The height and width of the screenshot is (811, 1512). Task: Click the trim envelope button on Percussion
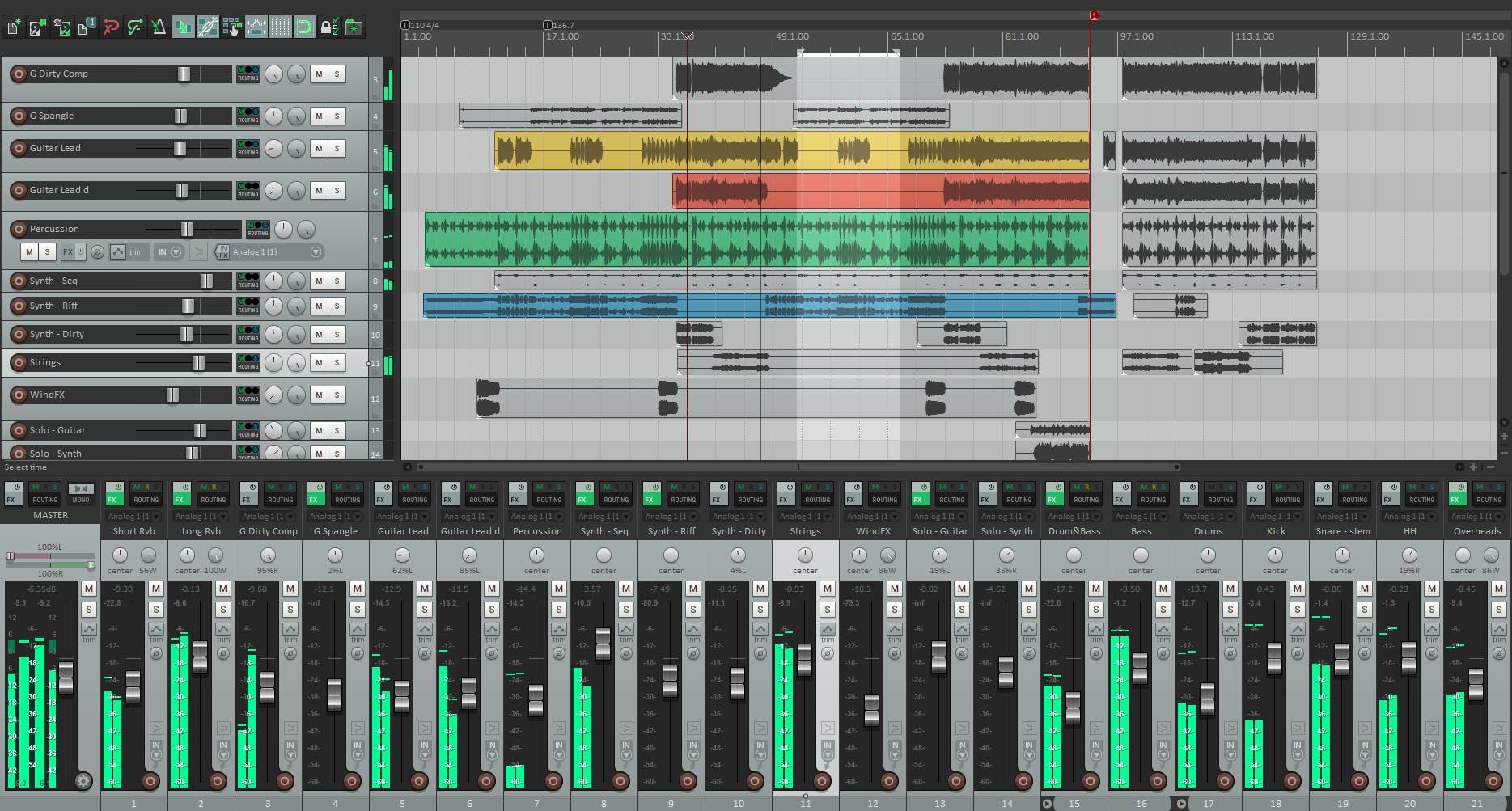coord(118,251)
